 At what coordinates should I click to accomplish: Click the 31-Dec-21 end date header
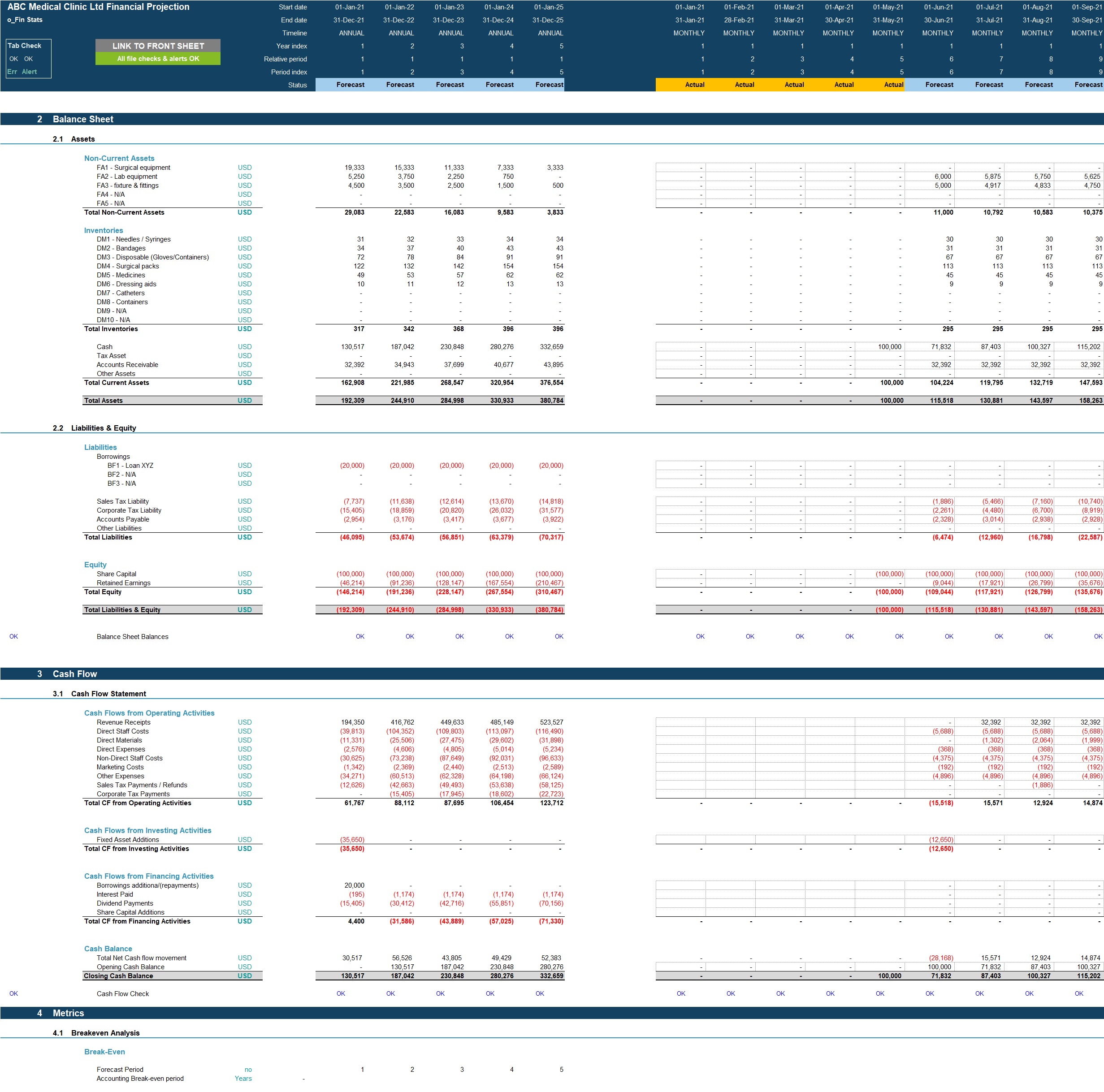click(x=349, y=20)
